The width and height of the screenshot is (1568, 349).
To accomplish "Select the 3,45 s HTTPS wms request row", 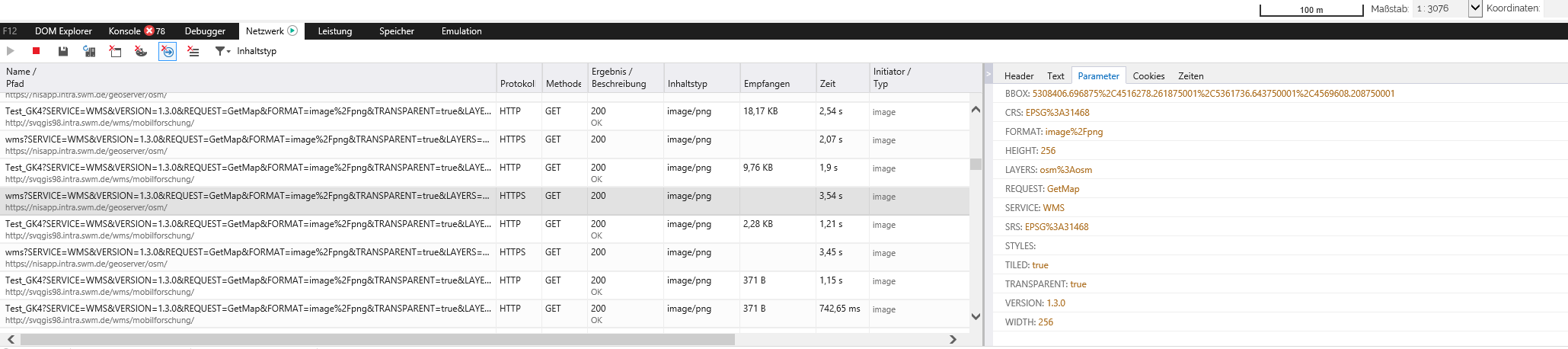I will 484,258.
